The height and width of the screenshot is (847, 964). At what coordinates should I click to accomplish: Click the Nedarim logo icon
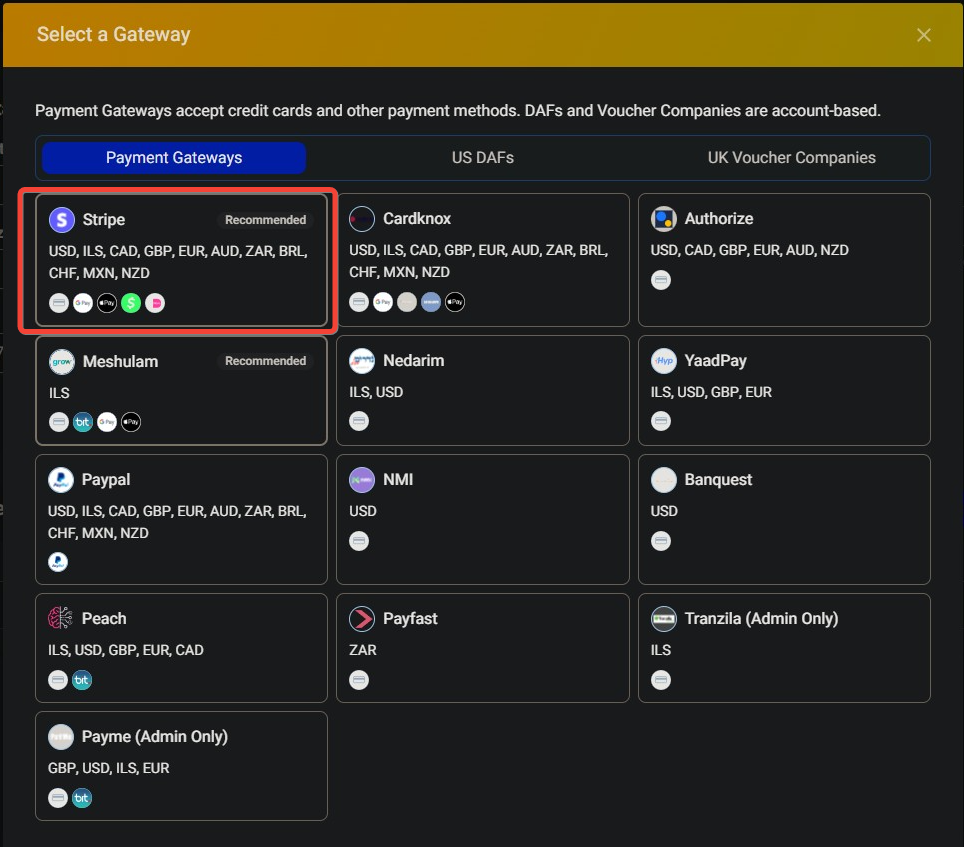click(x=362, y=361)
